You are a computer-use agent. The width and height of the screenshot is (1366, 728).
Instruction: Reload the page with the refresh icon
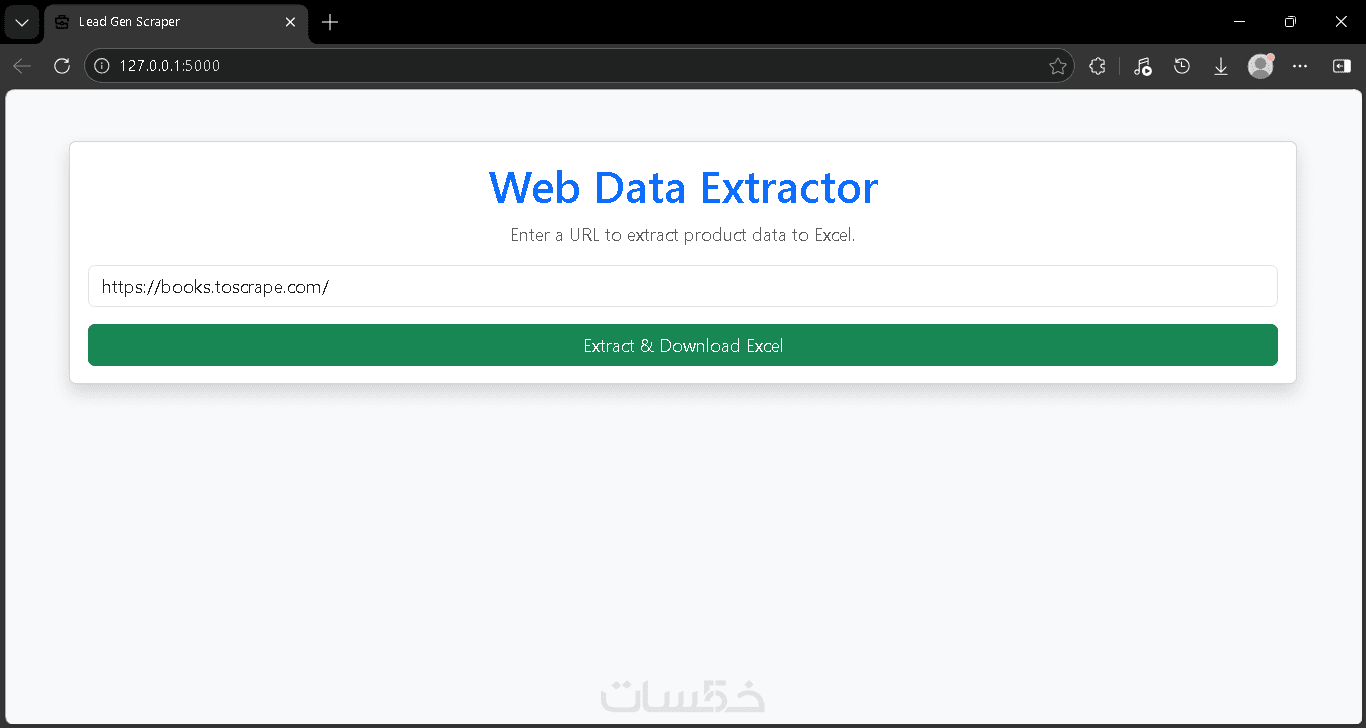(x=62, y=66)
